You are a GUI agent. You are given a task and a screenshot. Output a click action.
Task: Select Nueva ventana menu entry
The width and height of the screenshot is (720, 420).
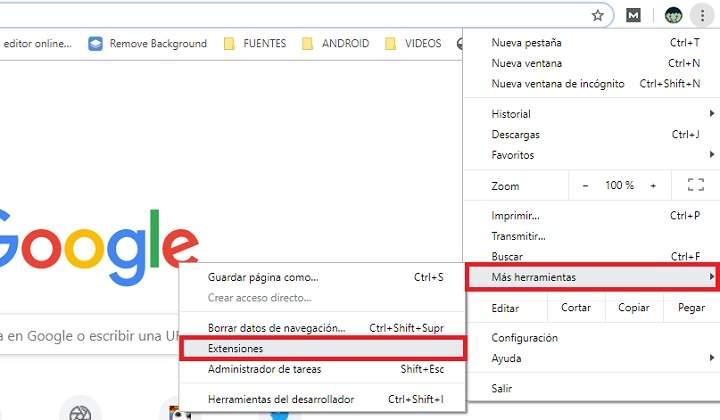(x=591, y=63)
